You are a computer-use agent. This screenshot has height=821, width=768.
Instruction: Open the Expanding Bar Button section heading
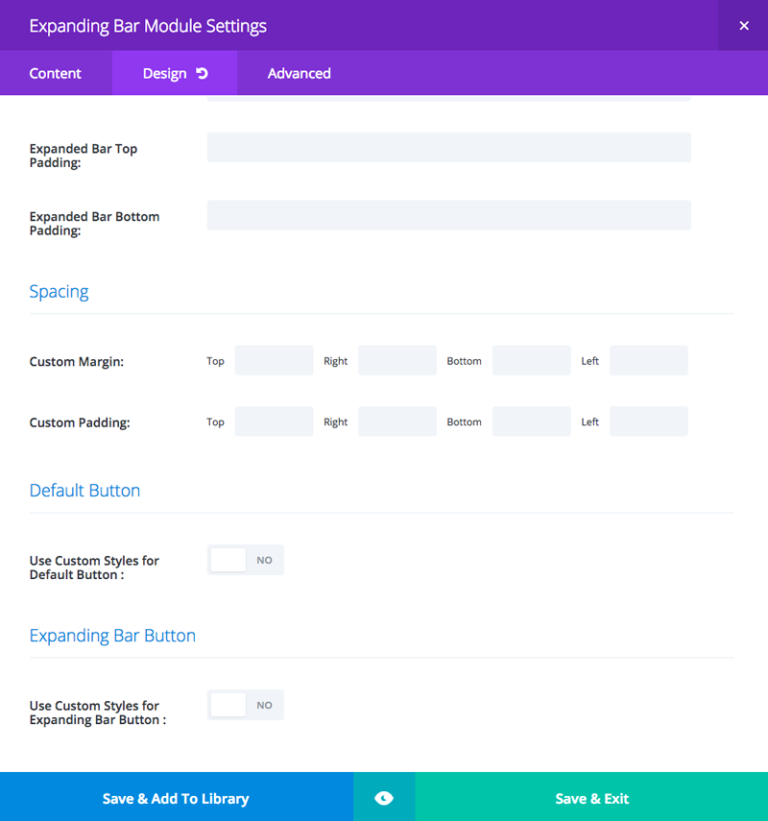[x=112, y=636]
